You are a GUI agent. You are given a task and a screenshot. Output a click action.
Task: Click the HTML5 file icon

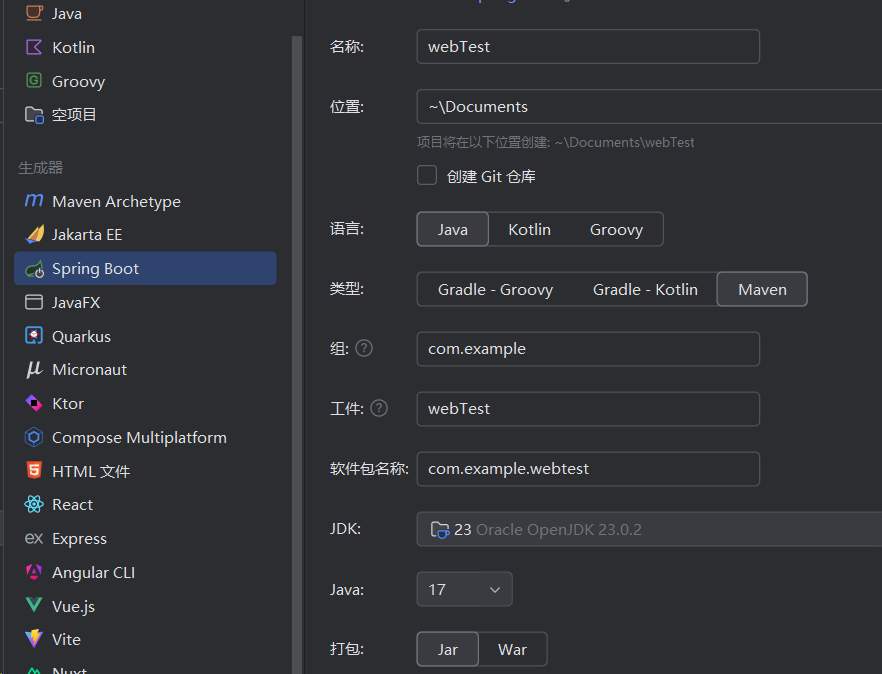coord(34,470)
